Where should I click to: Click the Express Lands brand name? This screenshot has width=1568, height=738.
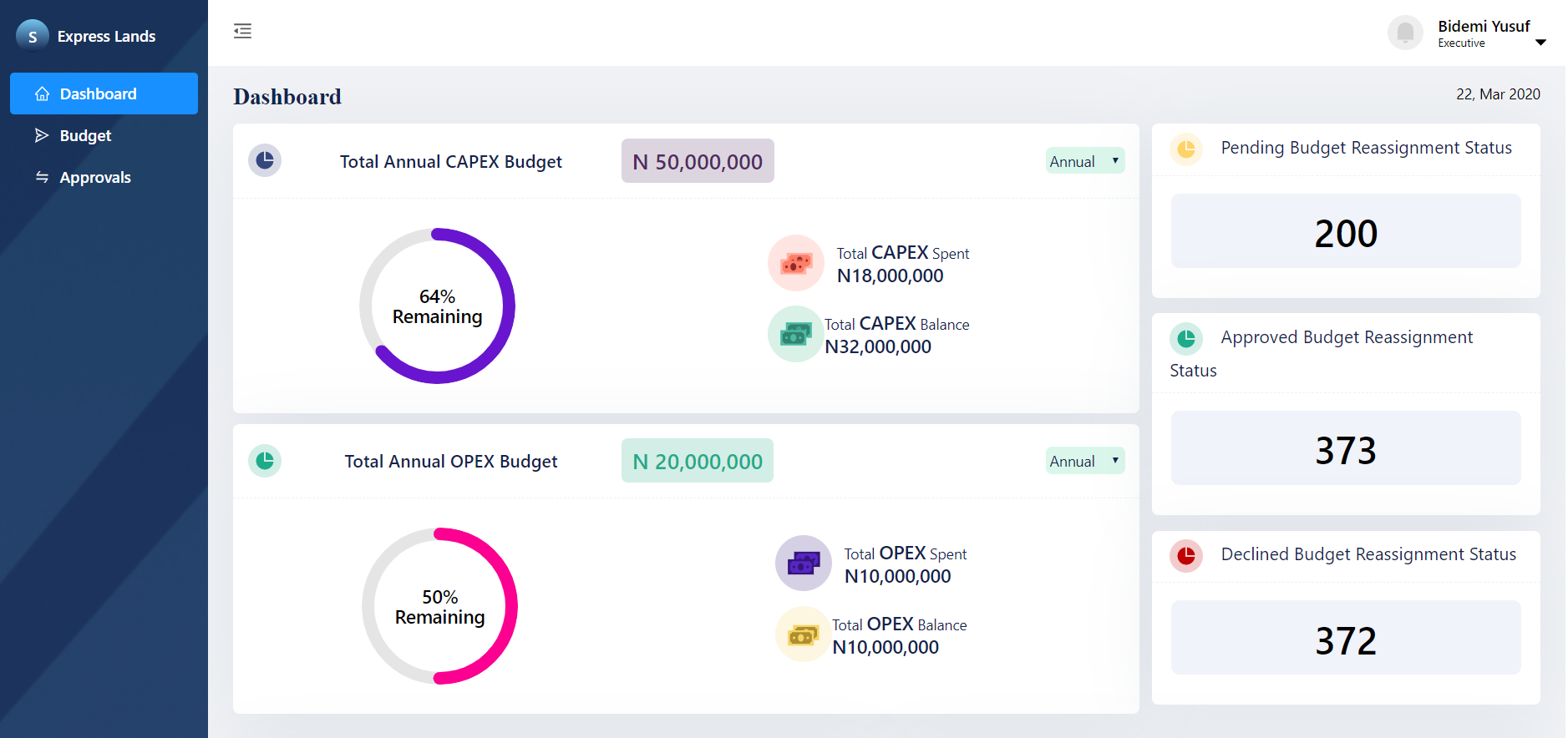[x=106, y=36]
